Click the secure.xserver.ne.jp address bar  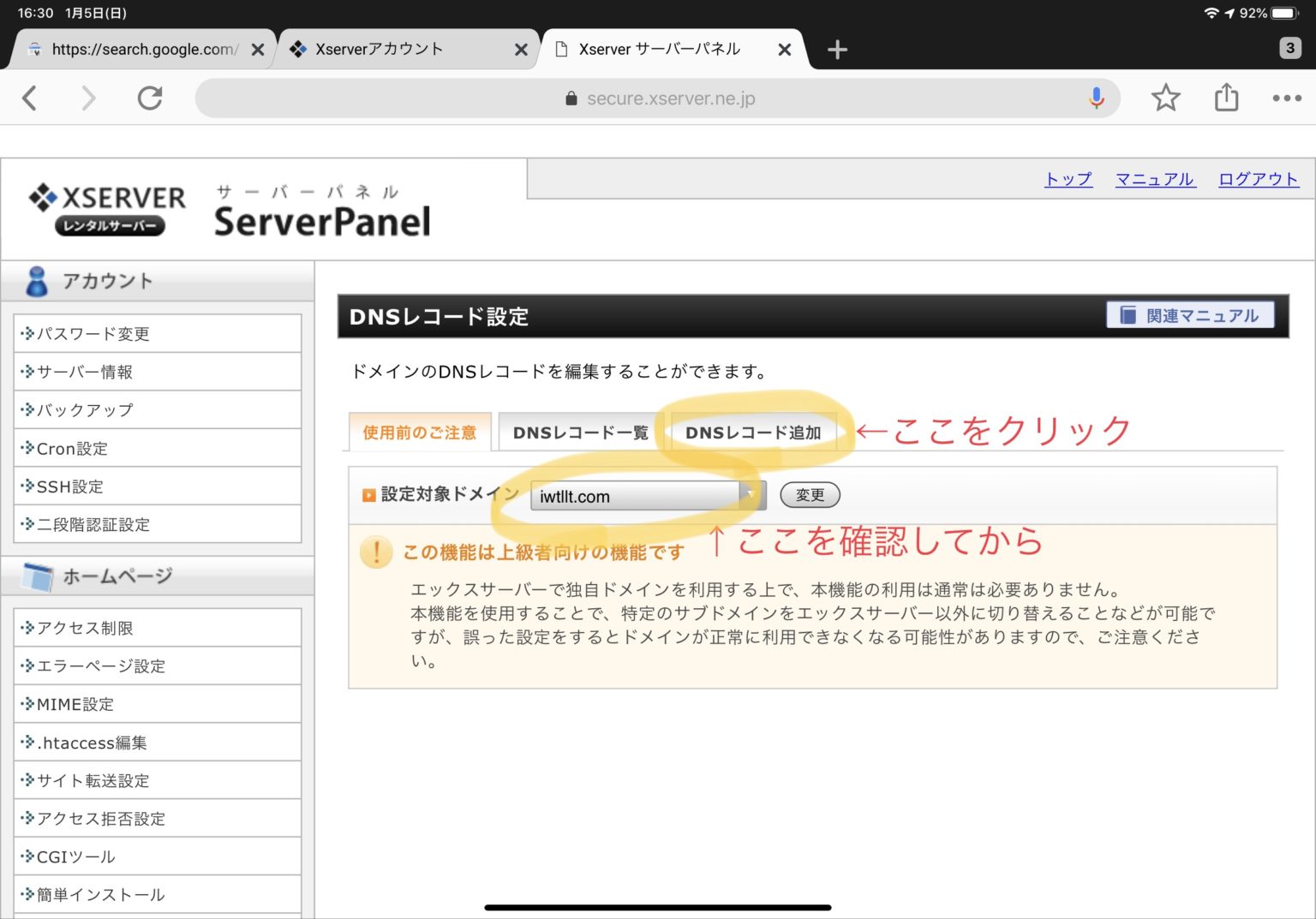point(670,98)
